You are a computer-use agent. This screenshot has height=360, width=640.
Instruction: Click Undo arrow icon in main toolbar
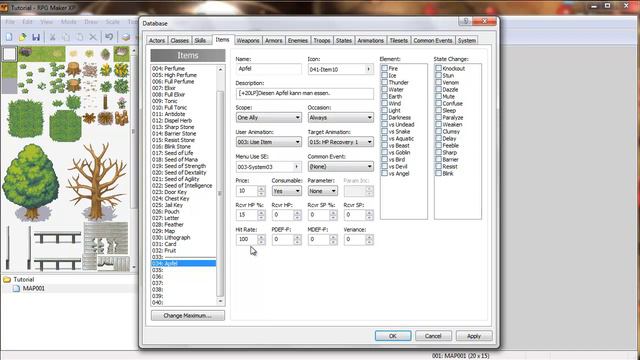click(x=109, y=37)
